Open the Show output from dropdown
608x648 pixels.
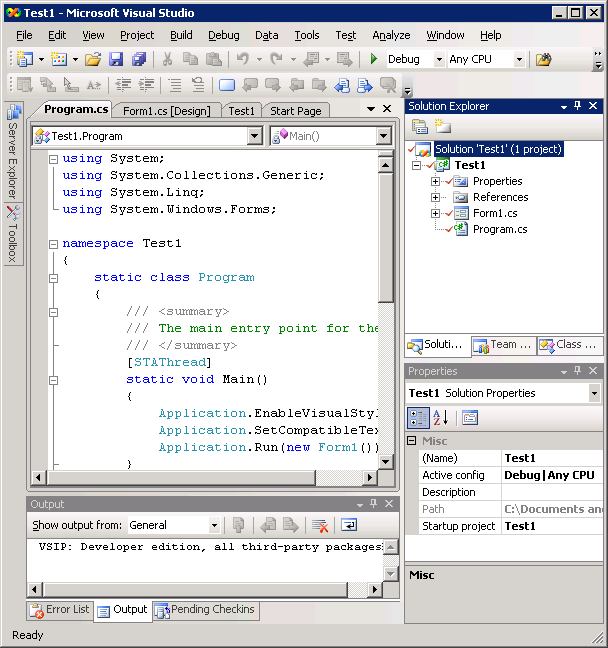coord(214,525)
